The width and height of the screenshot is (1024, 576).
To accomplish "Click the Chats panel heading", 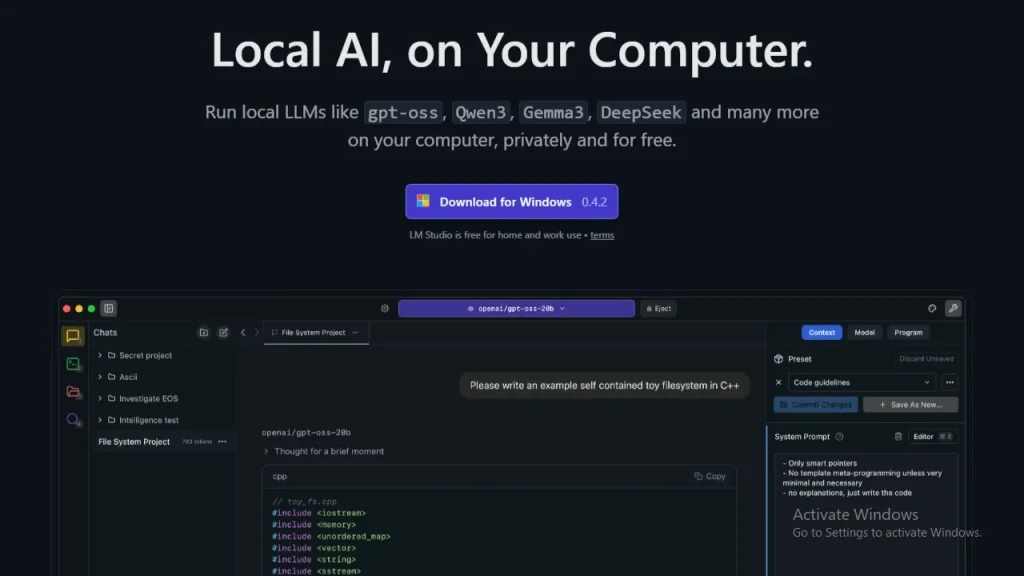I will click(x=105, y=332).
